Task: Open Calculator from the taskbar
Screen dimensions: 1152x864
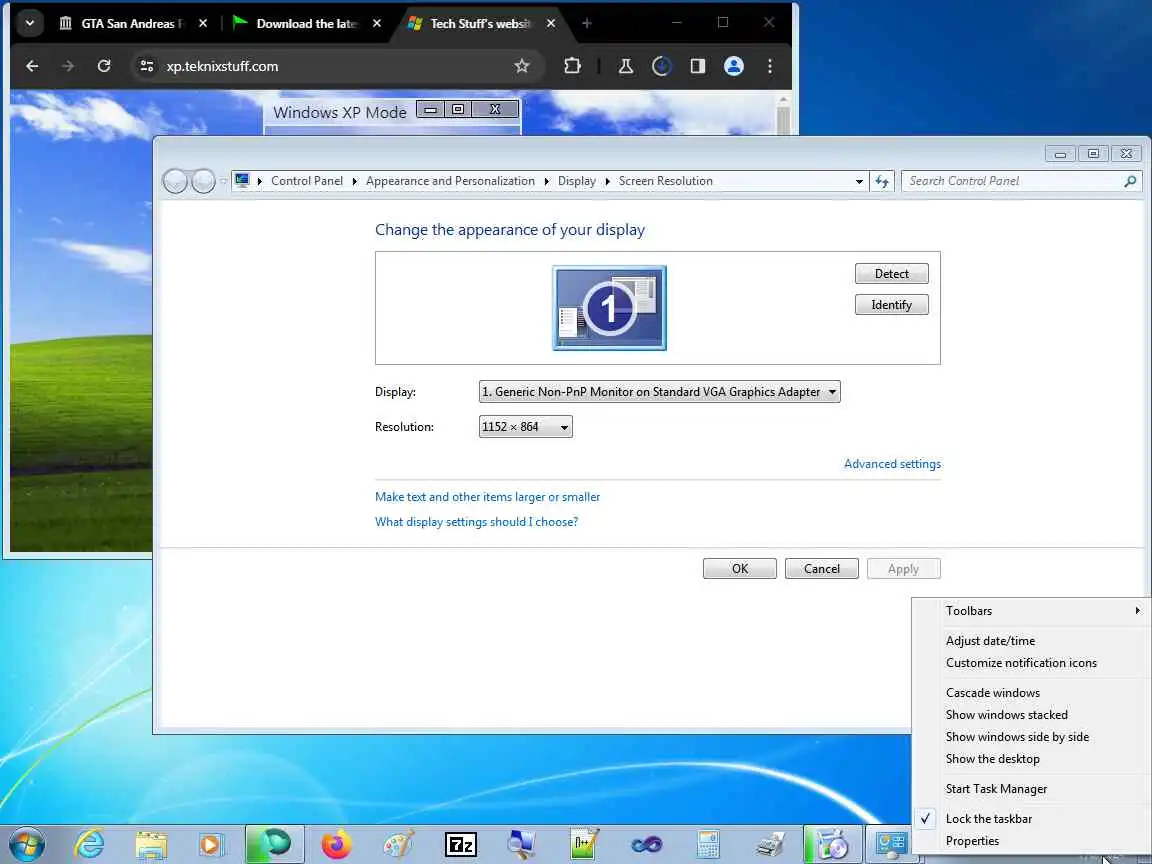Action: coord(708,845)
